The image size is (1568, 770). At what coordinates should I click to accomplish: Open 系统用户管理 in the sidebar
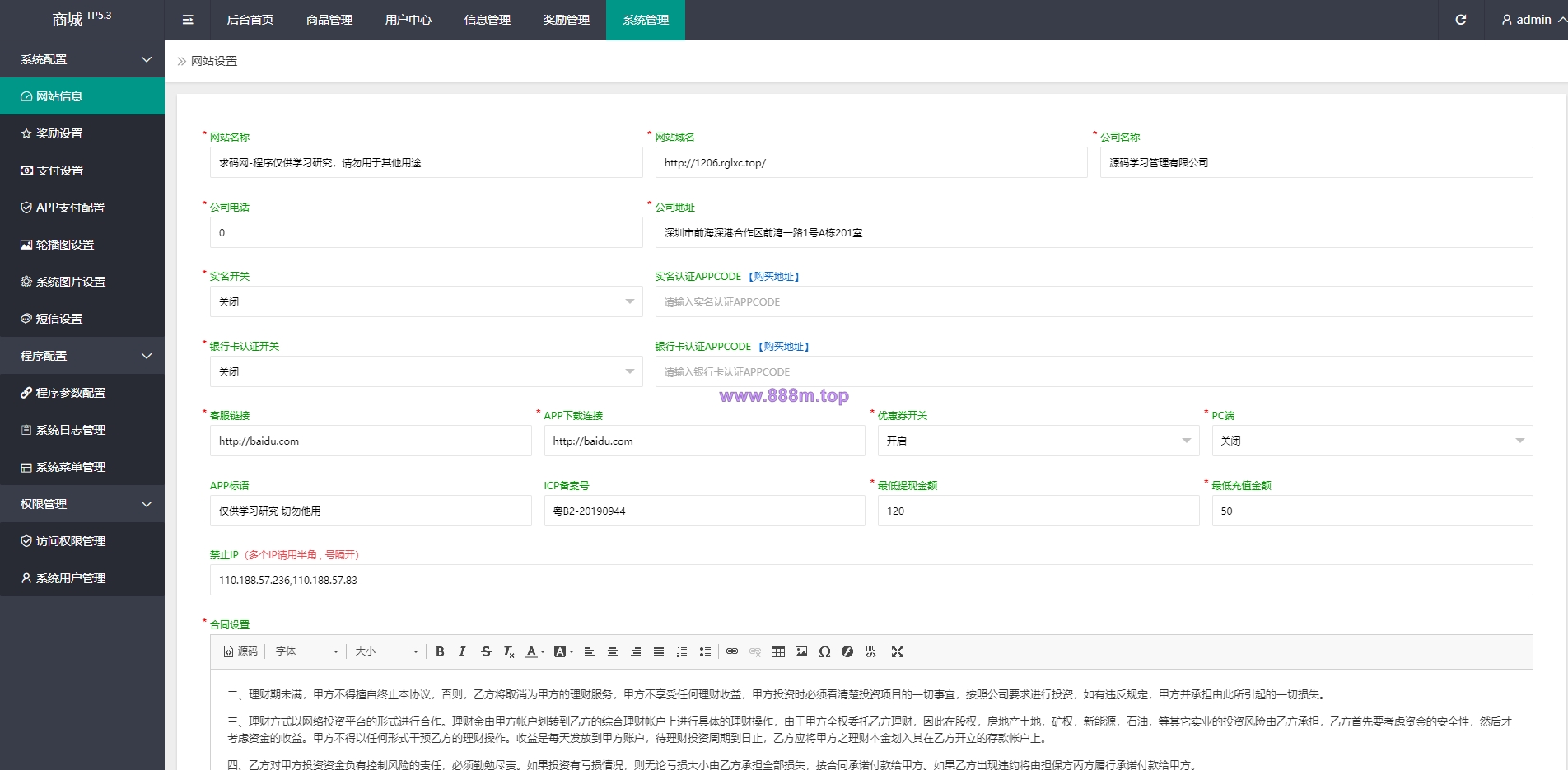tap(82, 578)
